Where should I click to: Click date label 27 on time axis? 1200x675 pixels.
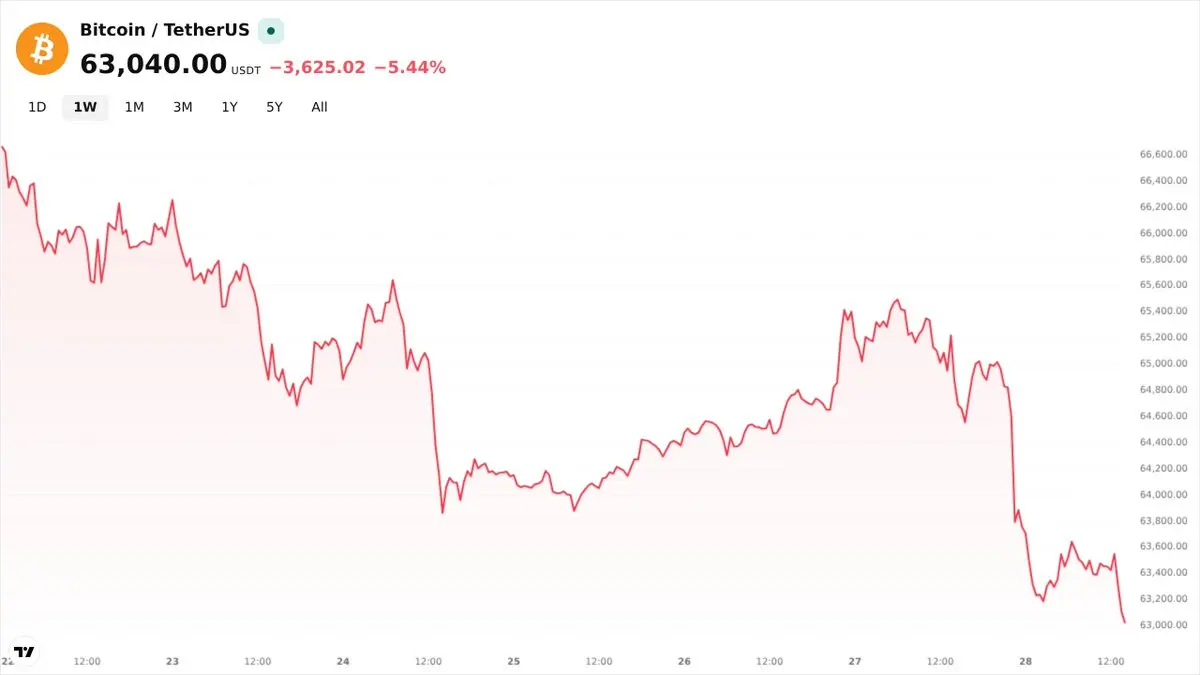pyautogui.click(x=855, y=661)
